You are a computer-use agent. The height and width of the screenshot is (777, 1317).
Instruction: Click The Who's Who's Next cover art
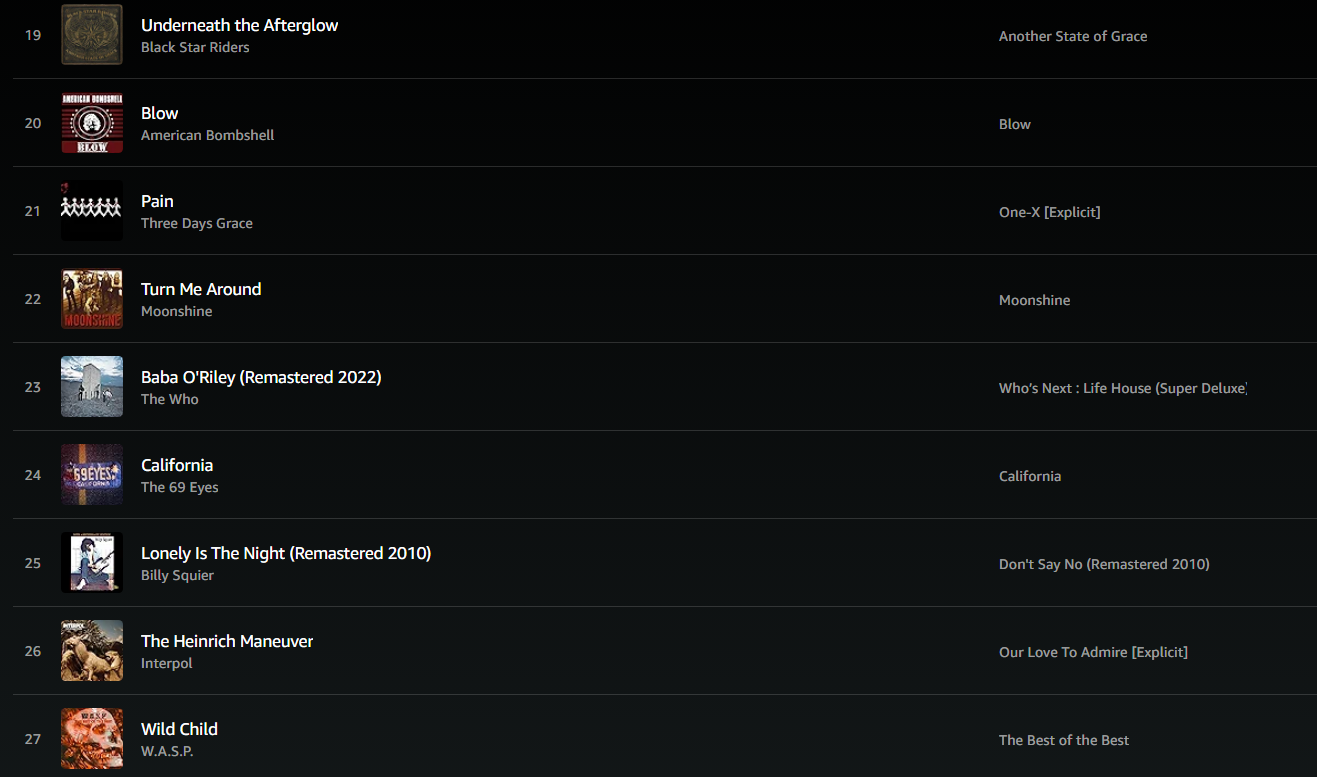pos(92,386)
